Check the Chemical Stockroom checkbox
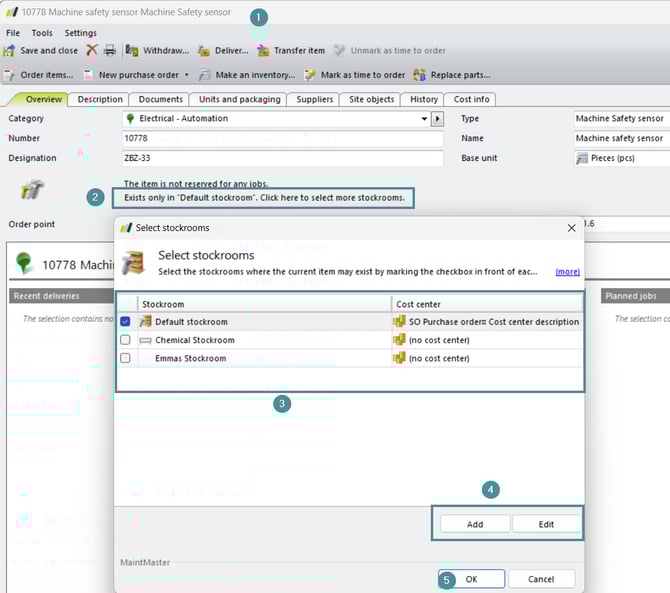Screen dimensions: 670x593 tap(125, 340)
